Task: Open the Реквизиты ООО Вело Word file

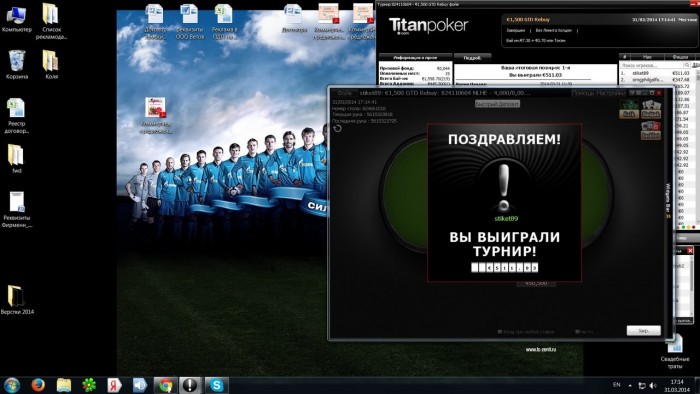Action: [189, 21]
